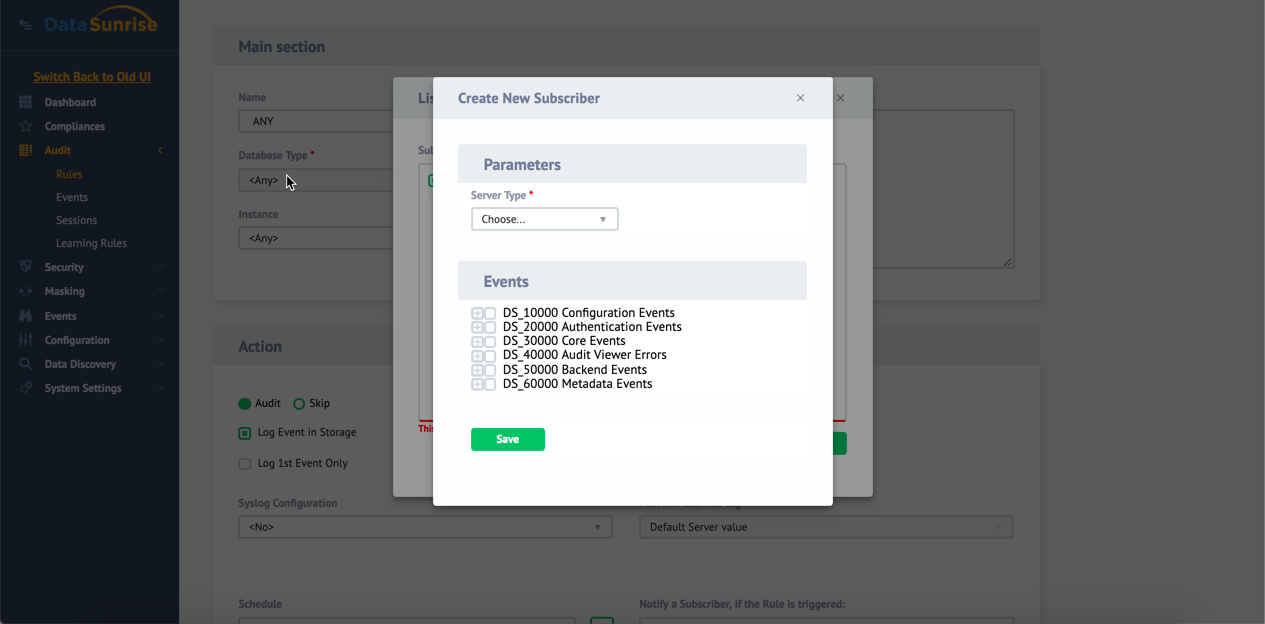This screenshot has width=1265, height=624.
Task: Click the Compliances star icon
Action: pyautogui.click(x=26, y=126)
